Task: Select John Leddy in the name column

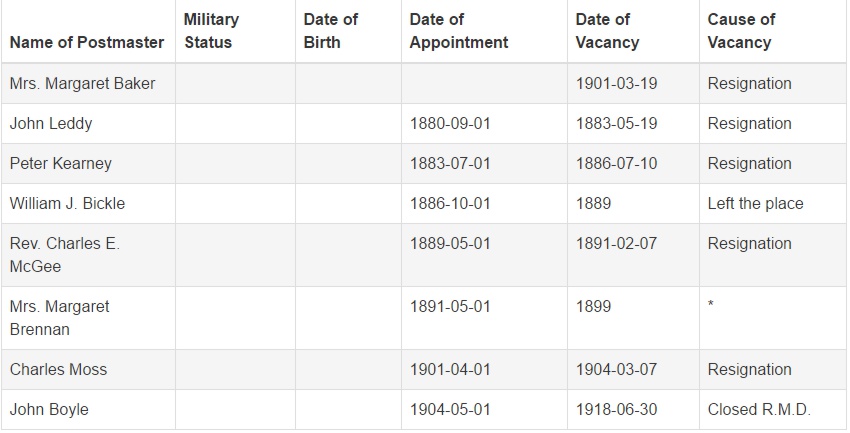Action: pos(51,124)
